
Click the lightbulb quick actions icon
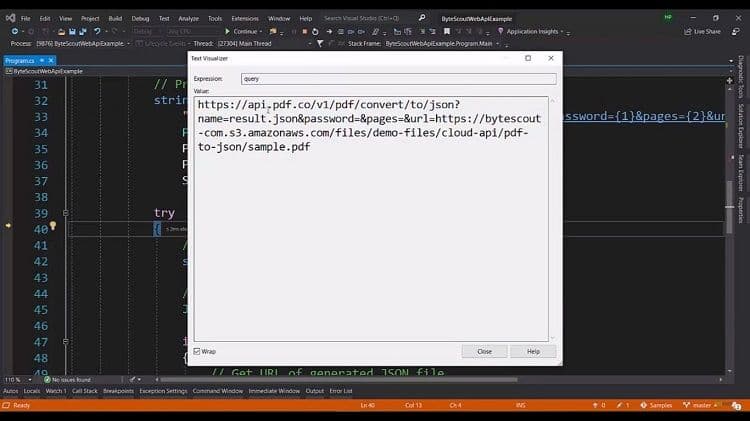click(x=53, y=227)
